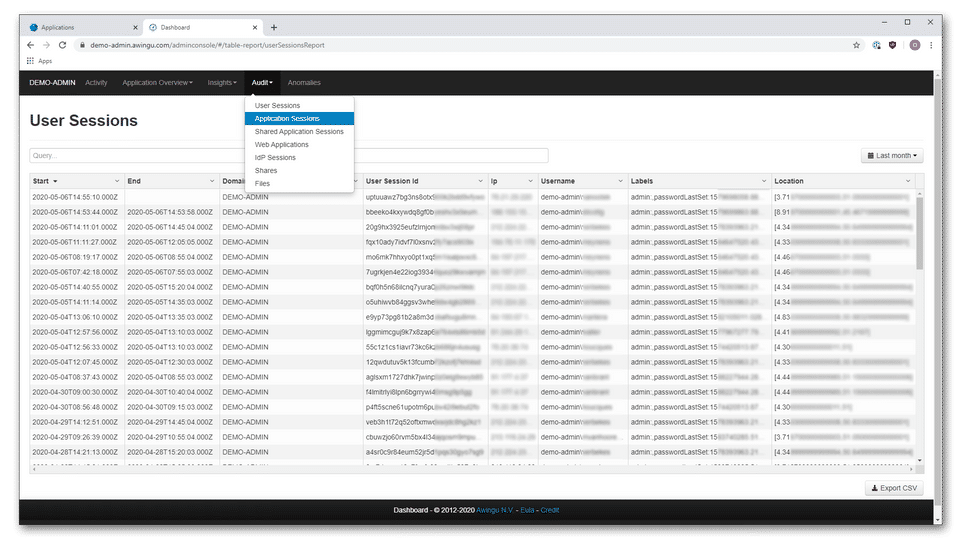Viewport: 960px width, 540px height.
Task: Click the shield extension icon
Action: (x=893, y=45)
